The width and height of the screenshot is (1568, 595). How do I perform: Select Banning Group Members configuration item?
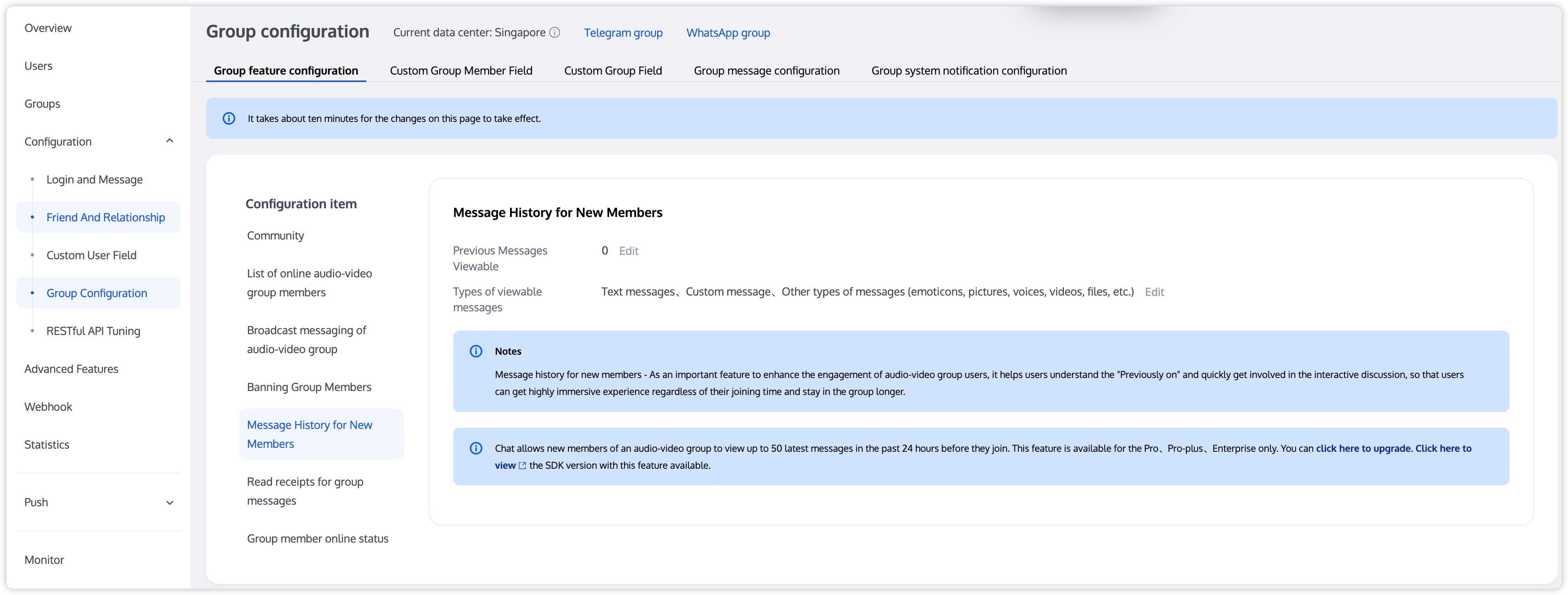coord(309,387)
